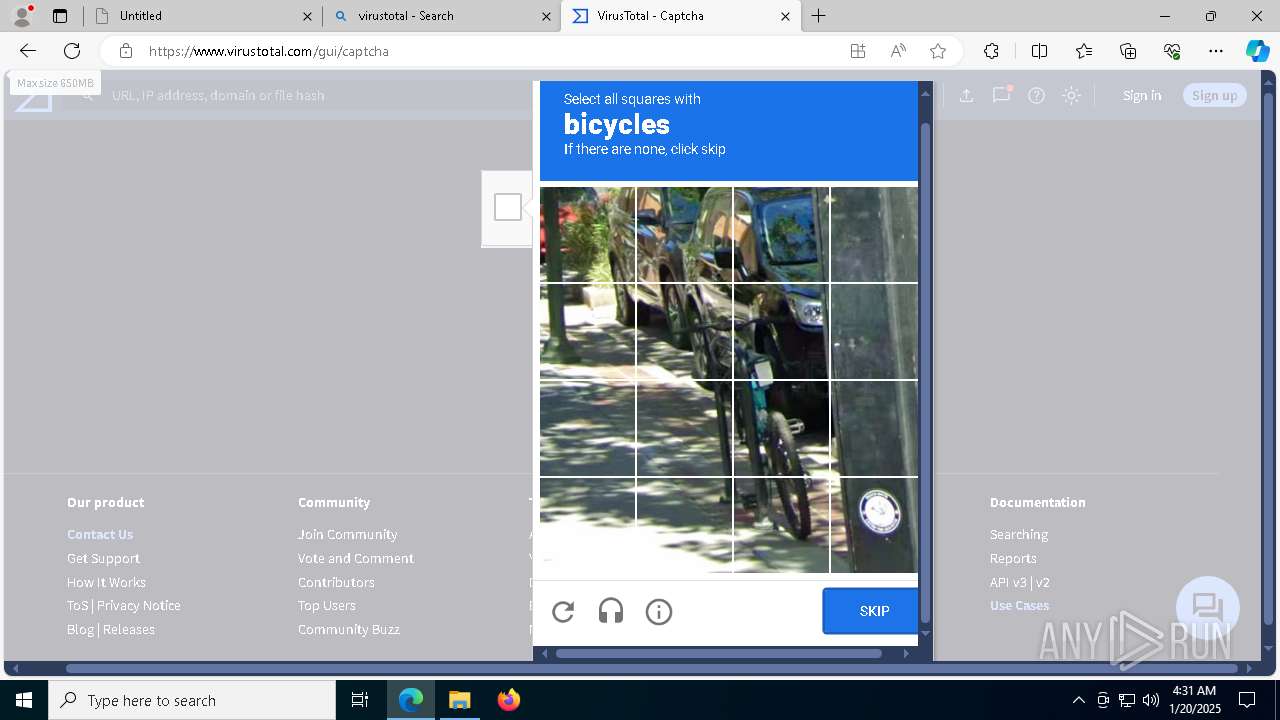Image resolution: width=1280 pixels, height=720 pixels.
Task: Add this page to favorites star
Action: 938,51
